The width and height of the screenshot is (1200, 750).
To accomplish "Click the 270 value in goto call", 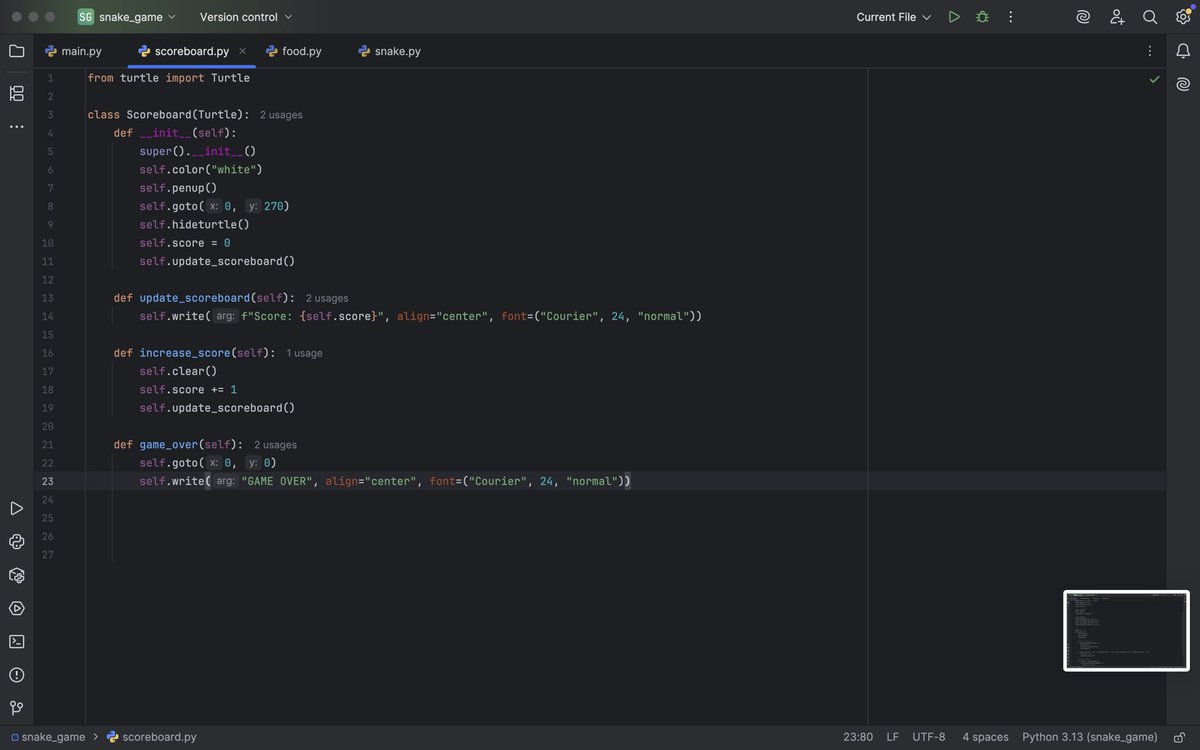I will point(273,206).
